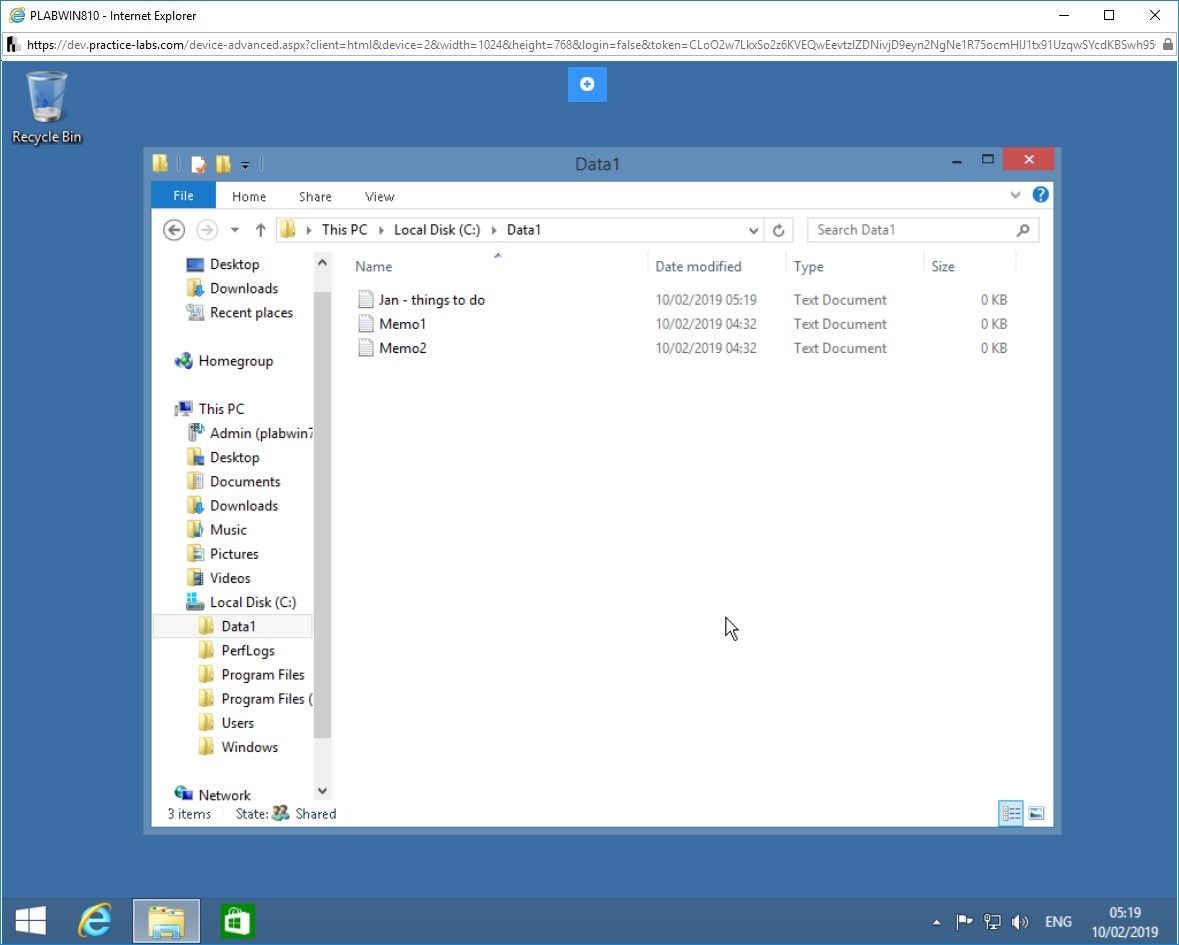Open the Users folder in the tree
Image resolution: width=1179 pixels, height=945 pixels.
(x=237, y=722)
